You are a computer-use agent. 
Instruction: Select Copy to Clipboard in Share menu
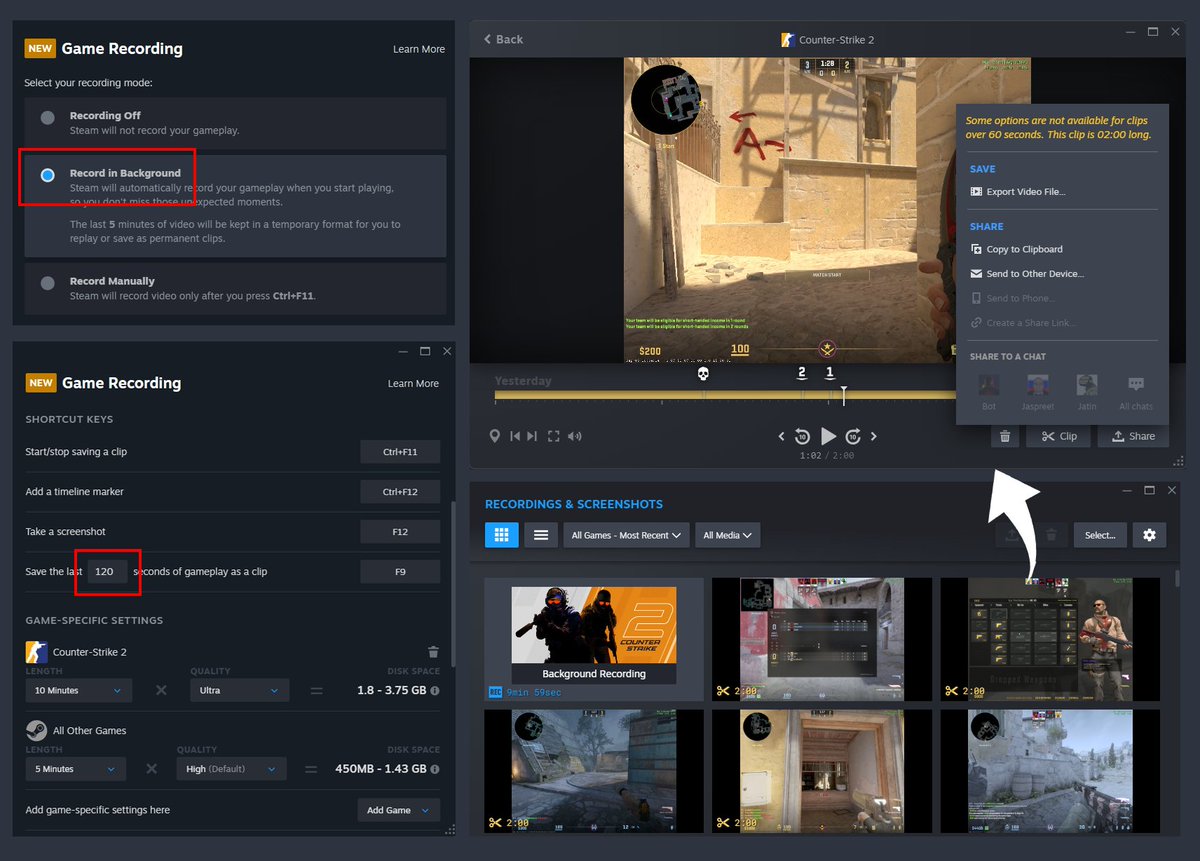(x=1023, y=248)
